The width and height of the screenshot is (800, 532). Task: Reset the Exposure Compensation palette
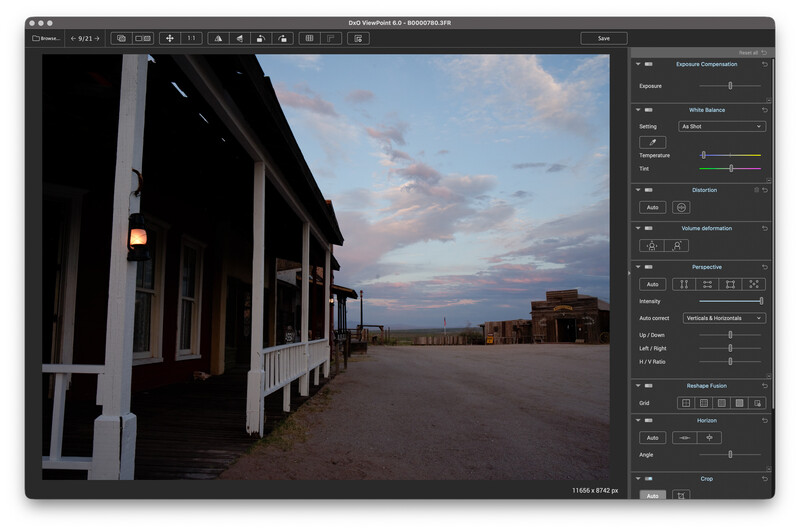point(764,64)
